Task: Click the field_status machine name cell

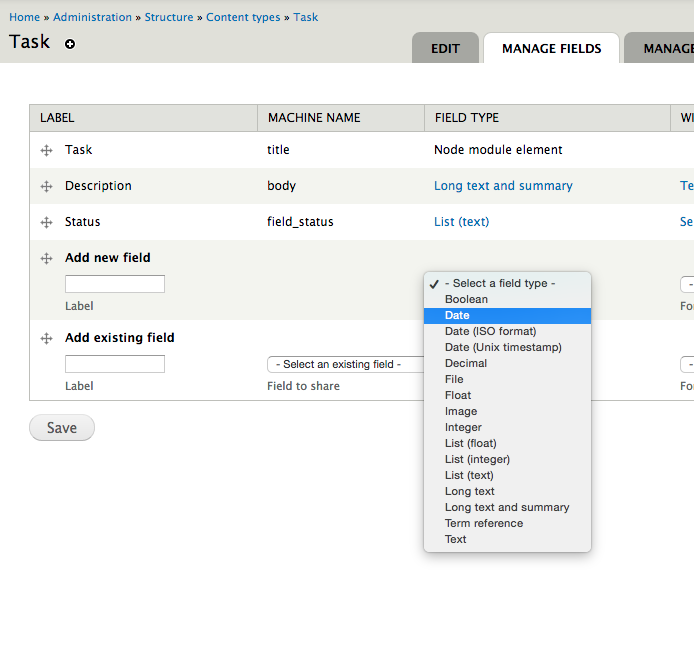Action: pos(300,222)
